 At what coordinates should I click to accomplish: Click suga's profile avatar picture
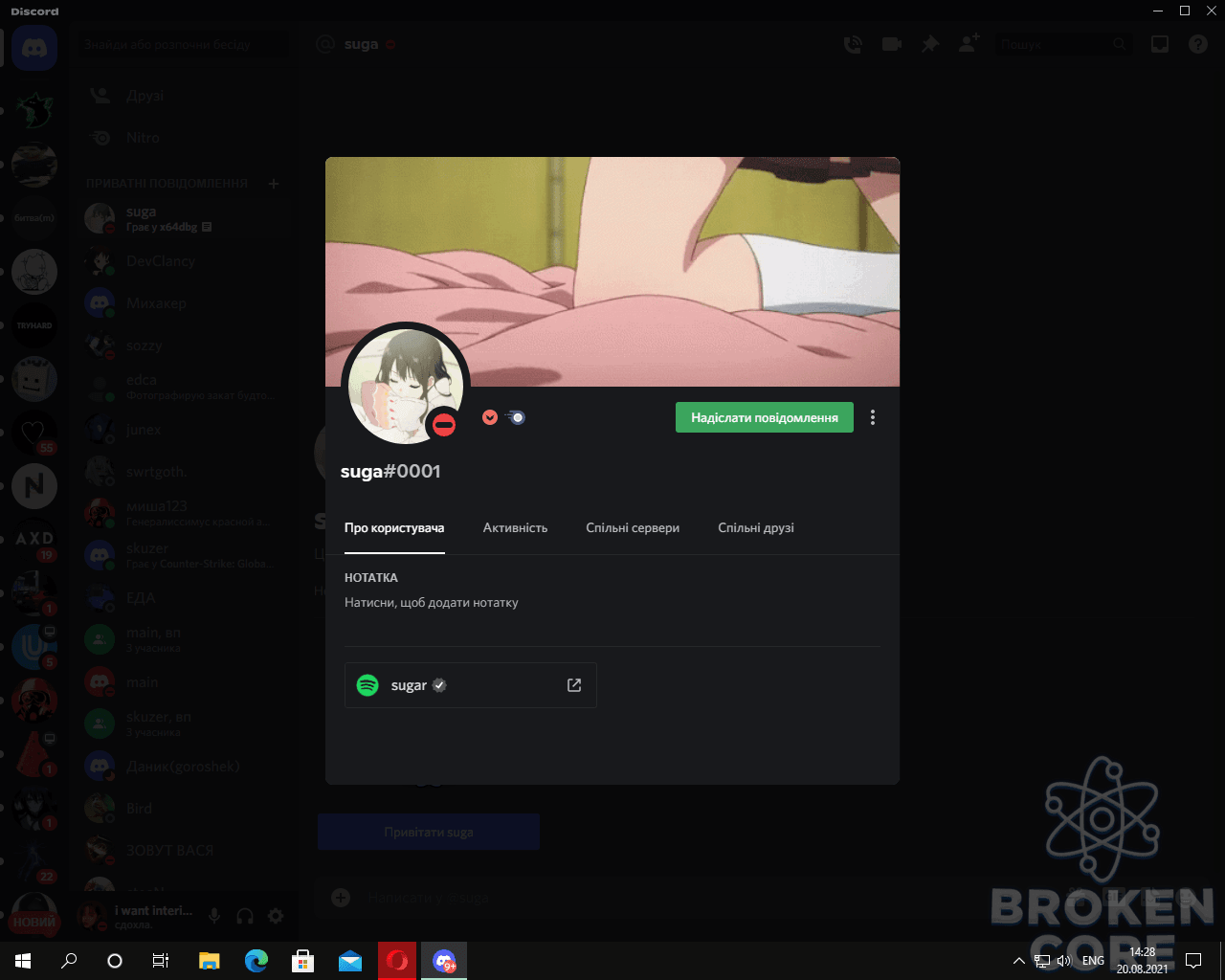pyautogui.click(x=406, y=386)
